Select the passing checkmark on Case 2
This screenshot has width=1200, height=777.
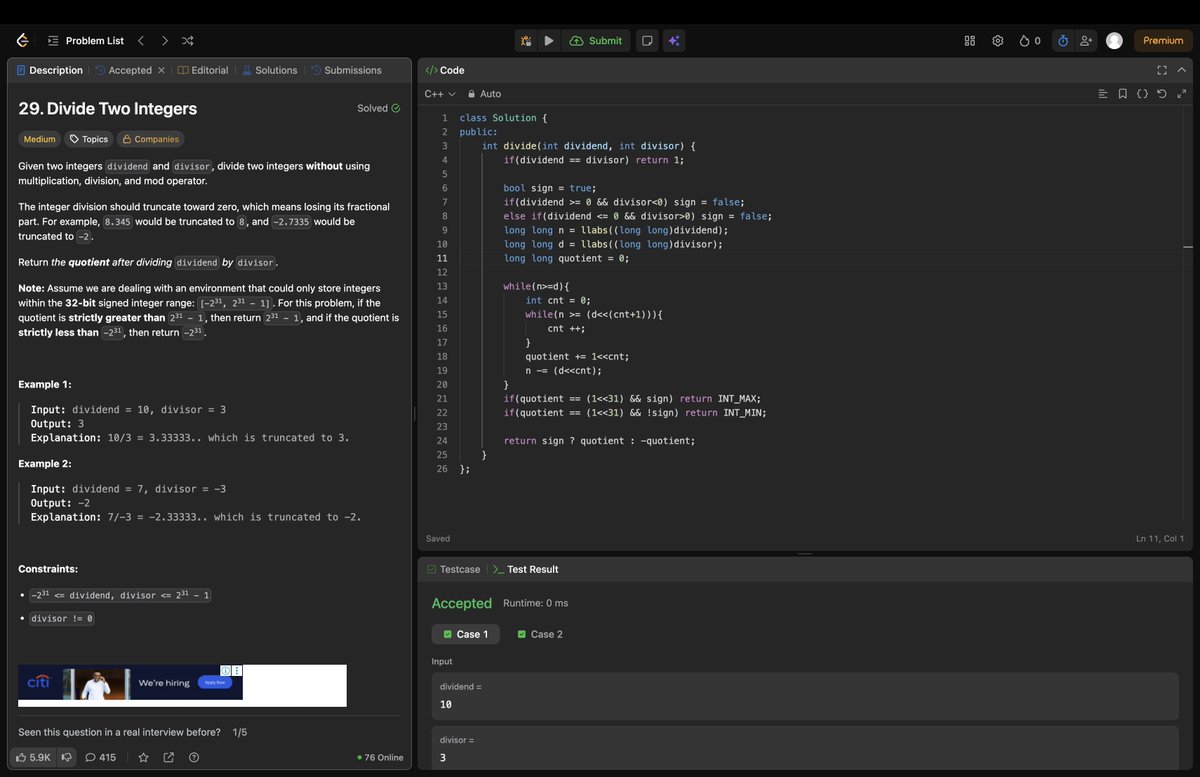pos(522,633)
